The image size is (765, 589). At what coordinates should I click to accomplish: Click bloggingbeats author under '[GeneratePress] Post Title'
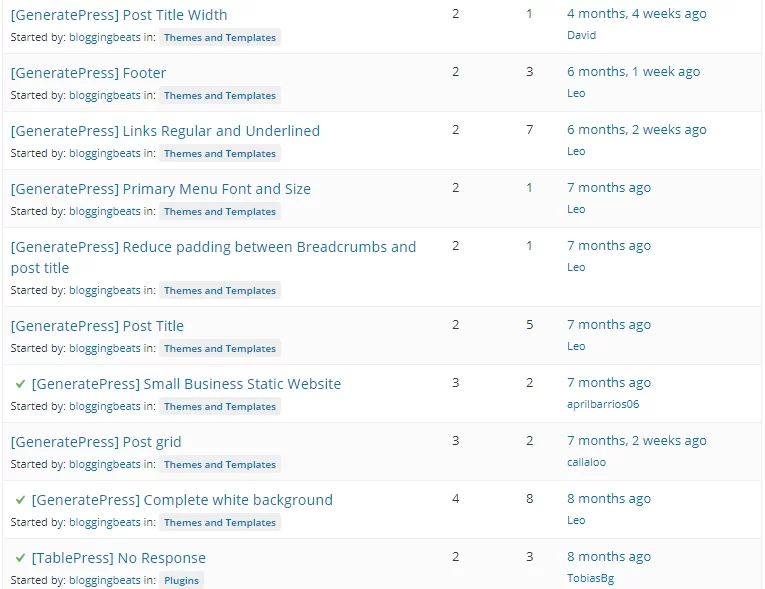pyautogui.click(x=105, y=349)
